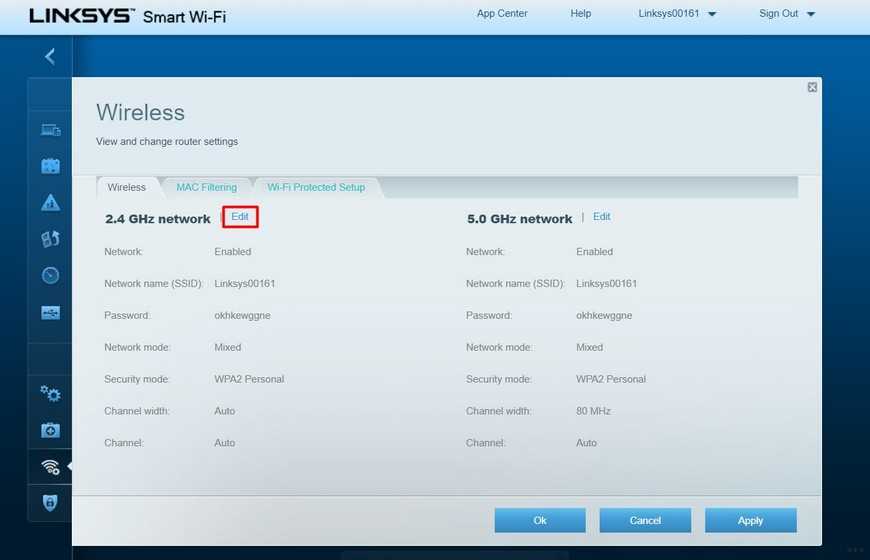This screenshot has height=560, width=870.
Task: Open Guest Access from the sidebar
Action: [50, 166]
